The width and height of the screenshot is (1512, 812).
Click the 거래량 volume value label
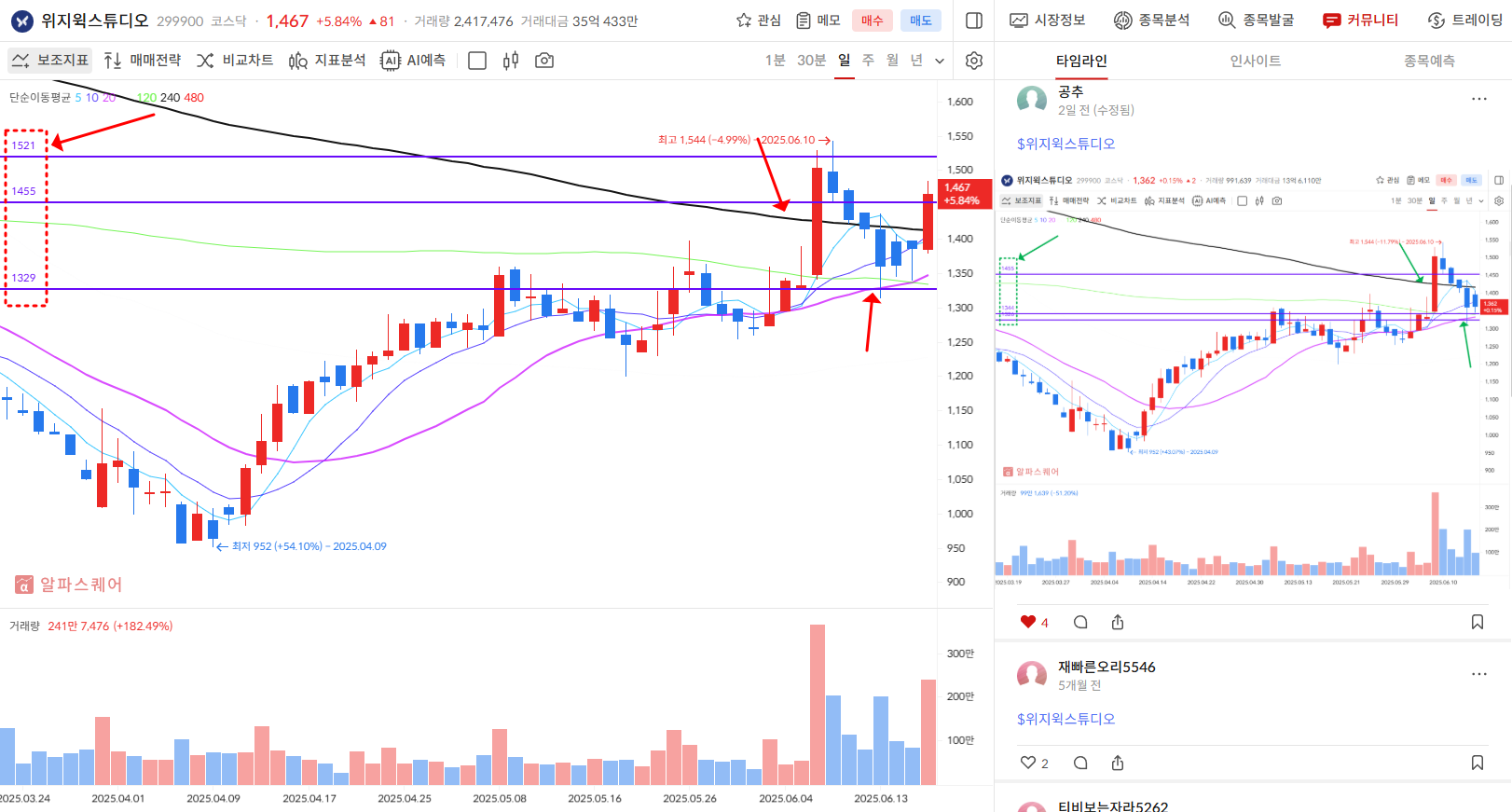click(x=110, y=626)
